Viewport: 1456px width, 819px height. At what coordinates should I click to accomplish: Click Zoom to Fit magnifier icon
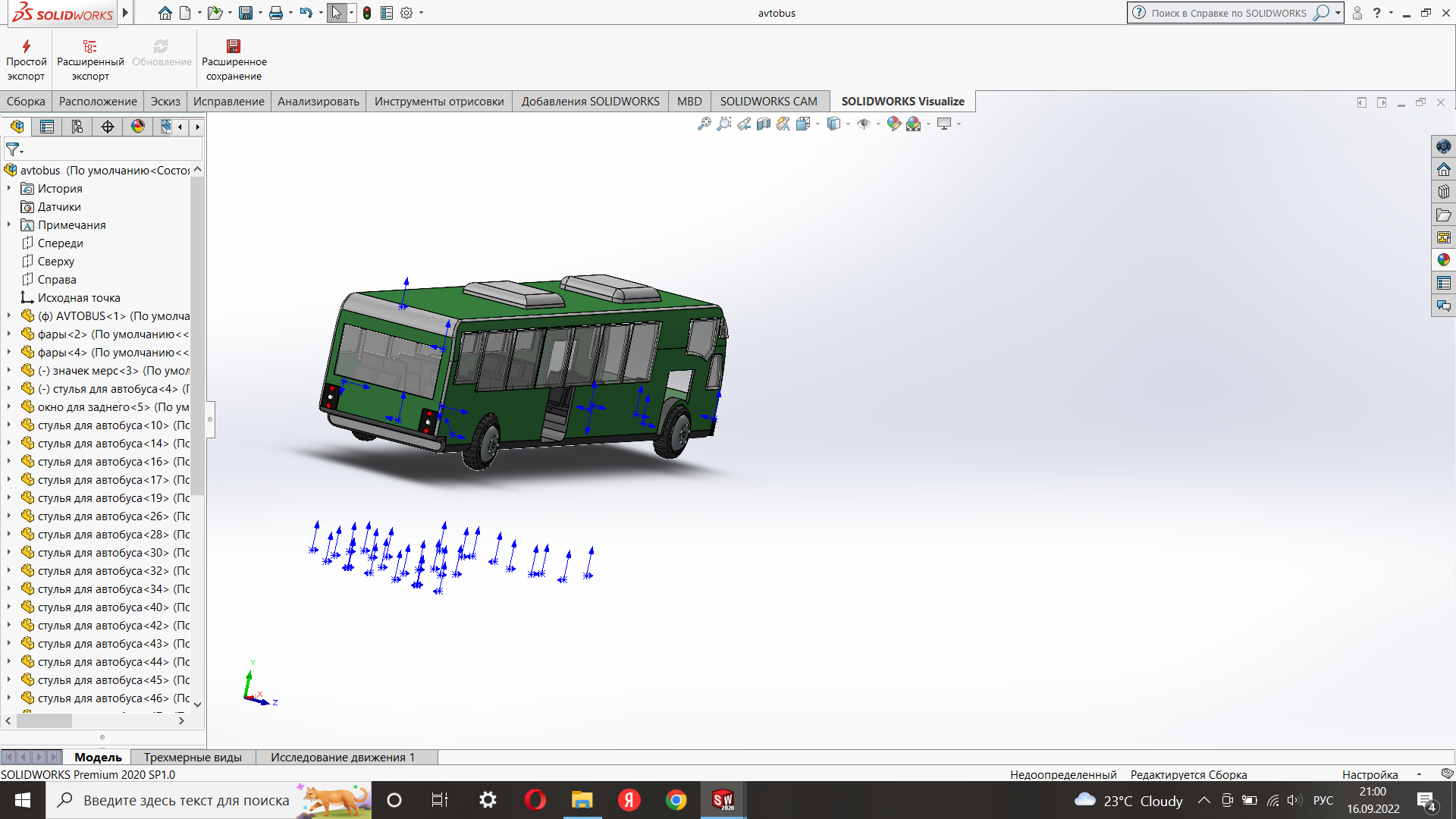[704, 124]
